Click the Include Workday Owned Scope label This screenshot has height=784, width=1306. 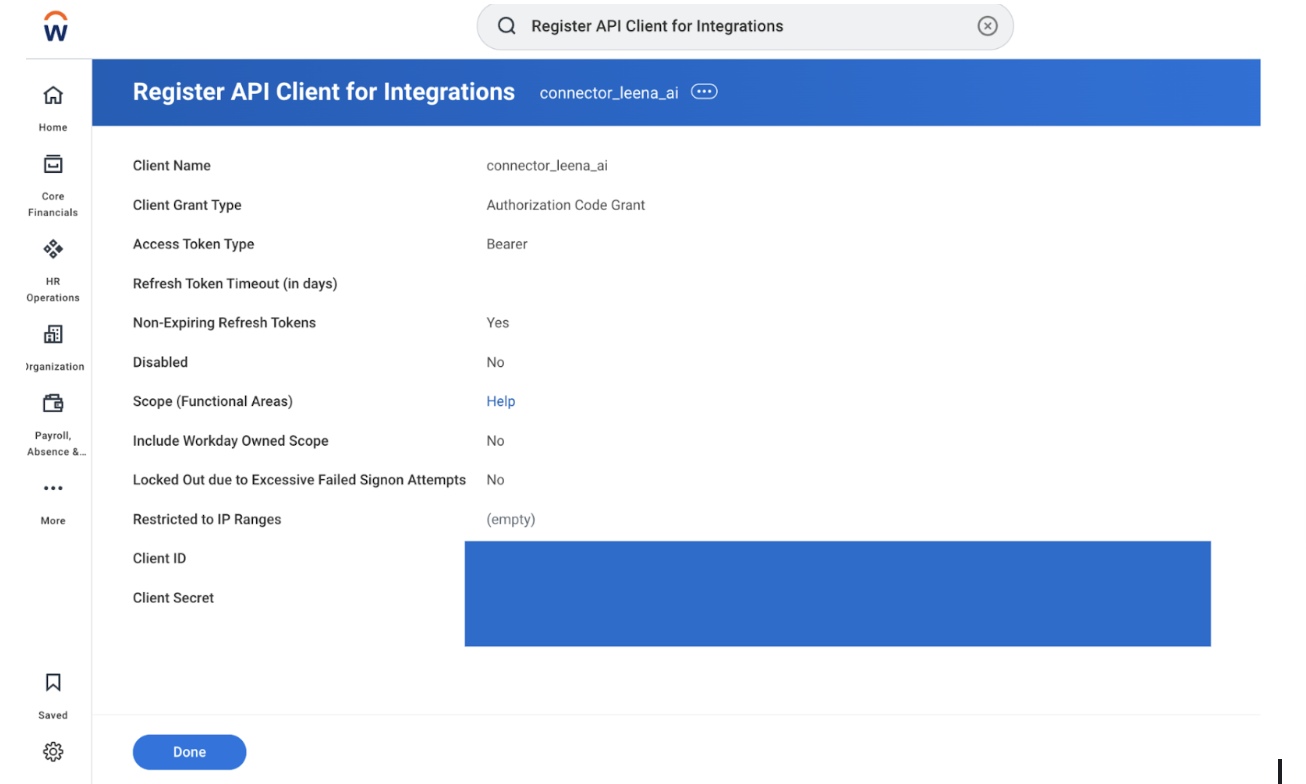click(231, 441)
